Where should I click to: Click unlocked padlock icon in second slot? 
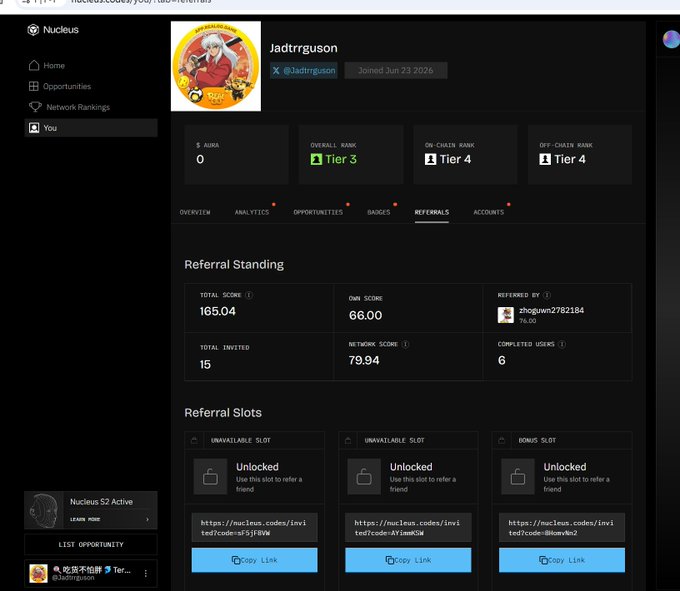(x=364, y=477)
